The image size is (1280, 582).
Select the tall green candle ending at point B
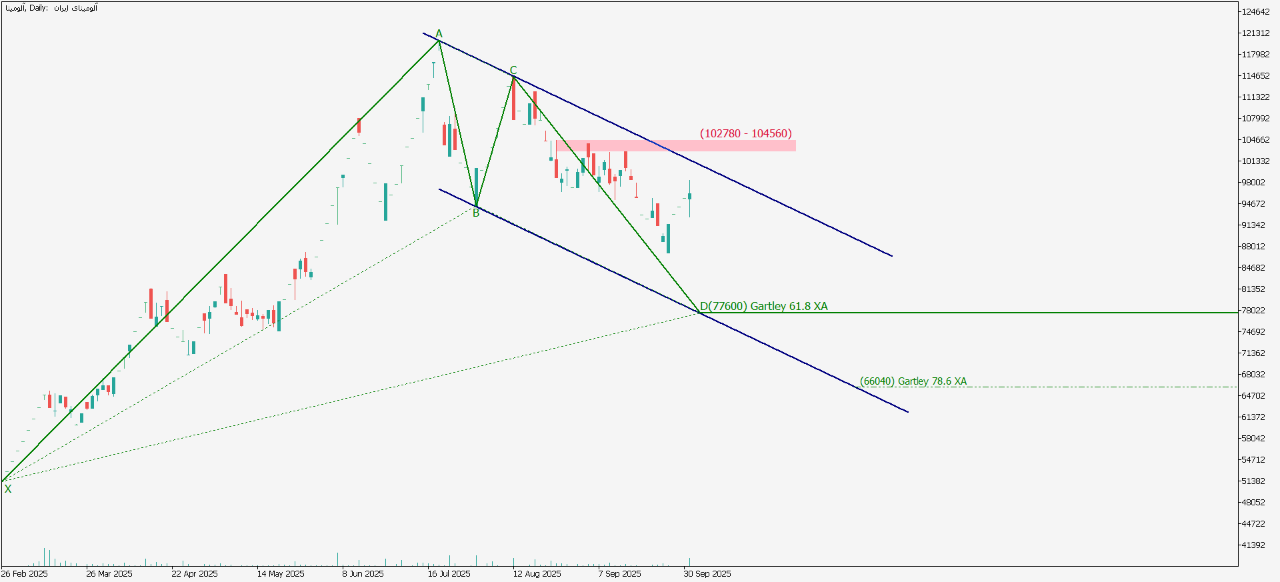point(476,186)
